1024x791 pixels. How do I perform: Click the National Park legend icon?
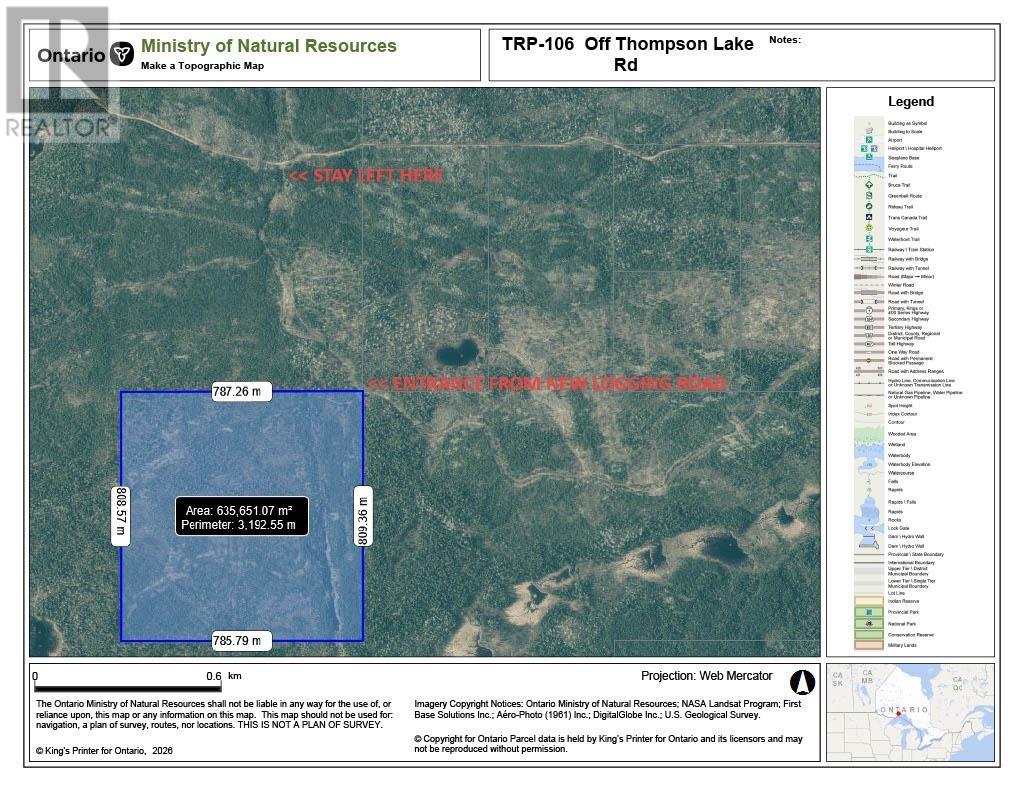coord(869,624)
